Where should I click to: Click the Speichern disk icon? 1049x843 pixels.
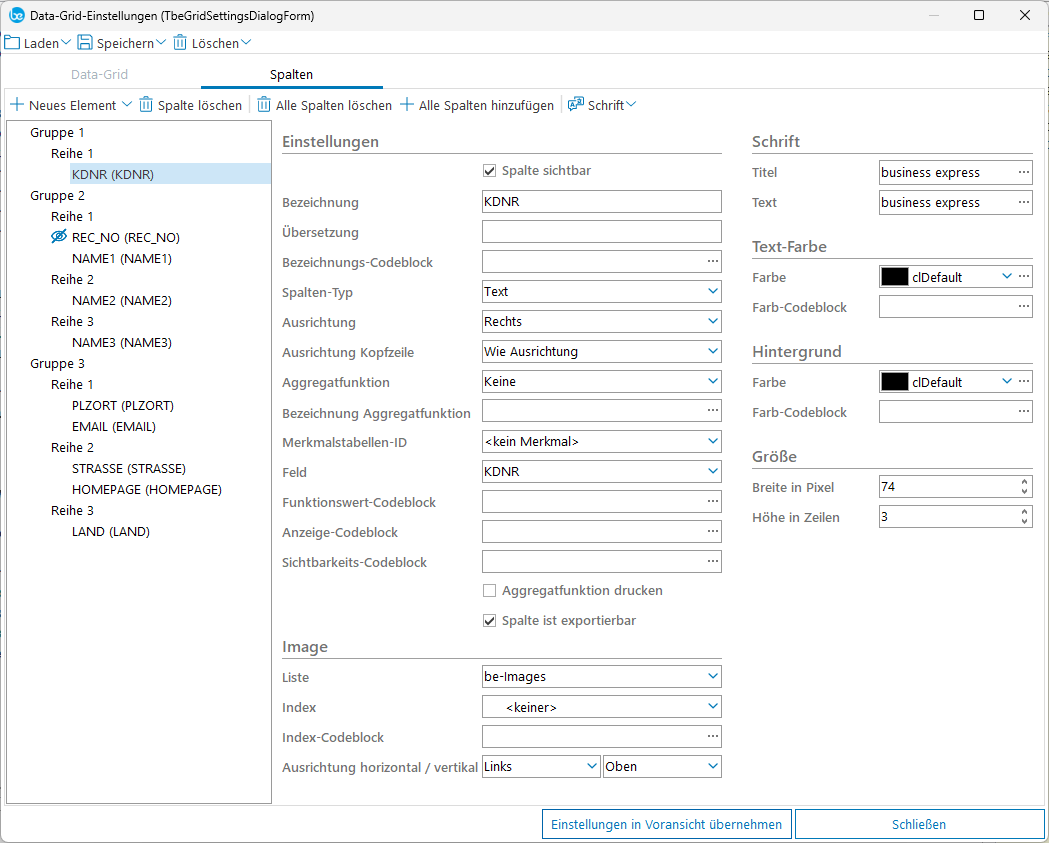(85, 43)
